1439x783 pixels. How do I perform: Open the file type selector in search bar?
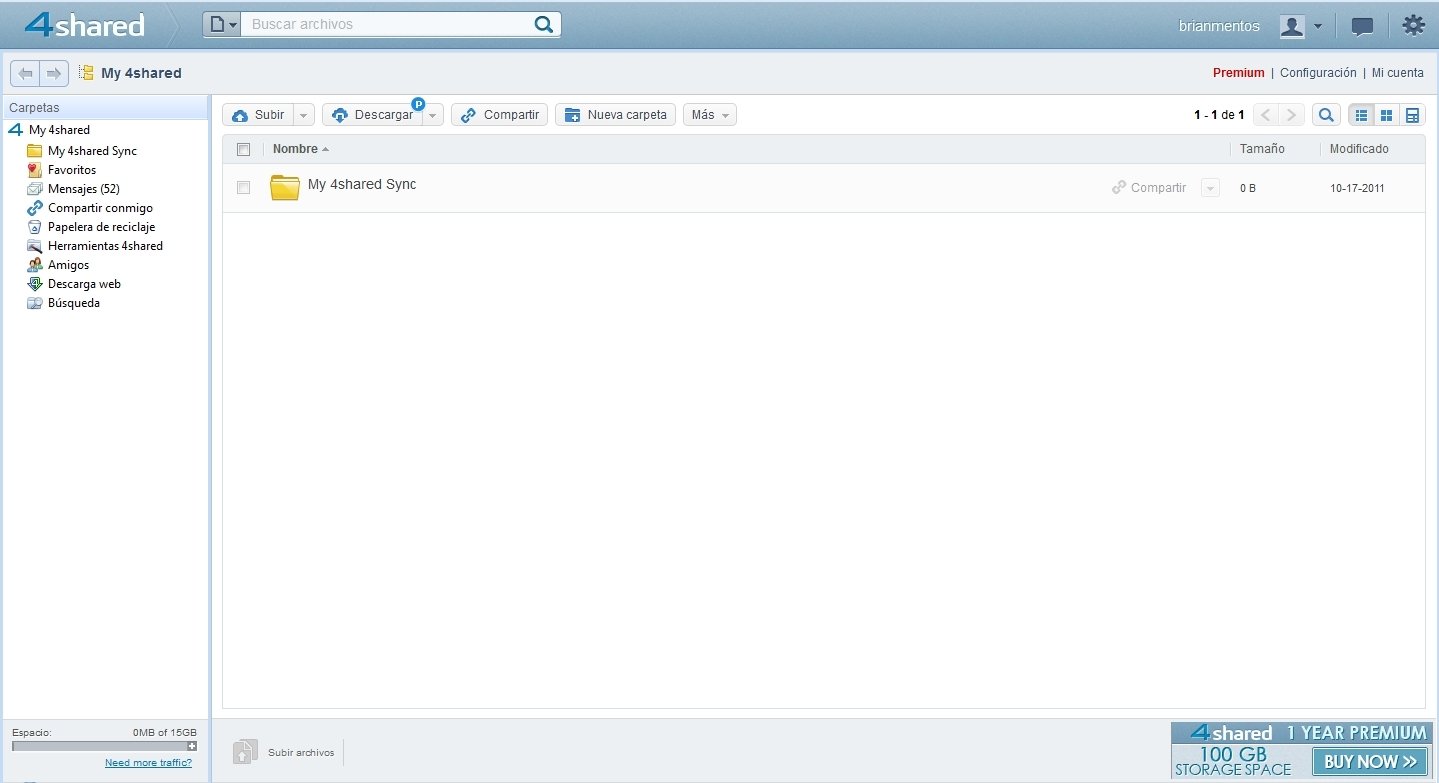pyautogui.click(x=222, y=24)
